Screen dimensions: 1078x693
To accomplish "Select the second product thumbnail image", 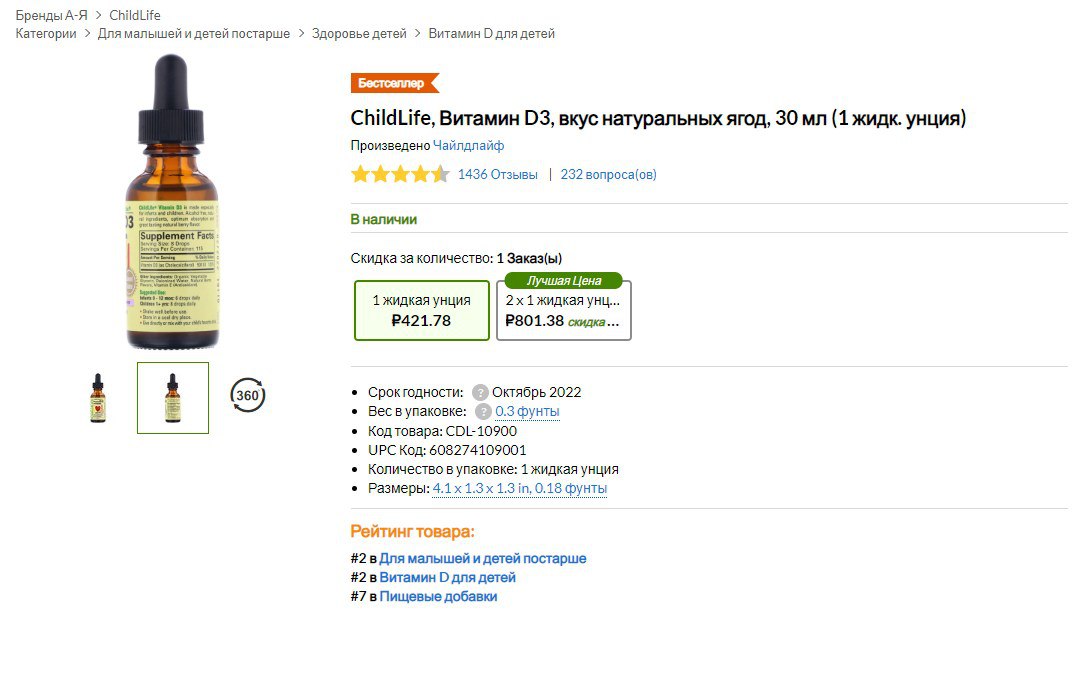I will point(173,398).
